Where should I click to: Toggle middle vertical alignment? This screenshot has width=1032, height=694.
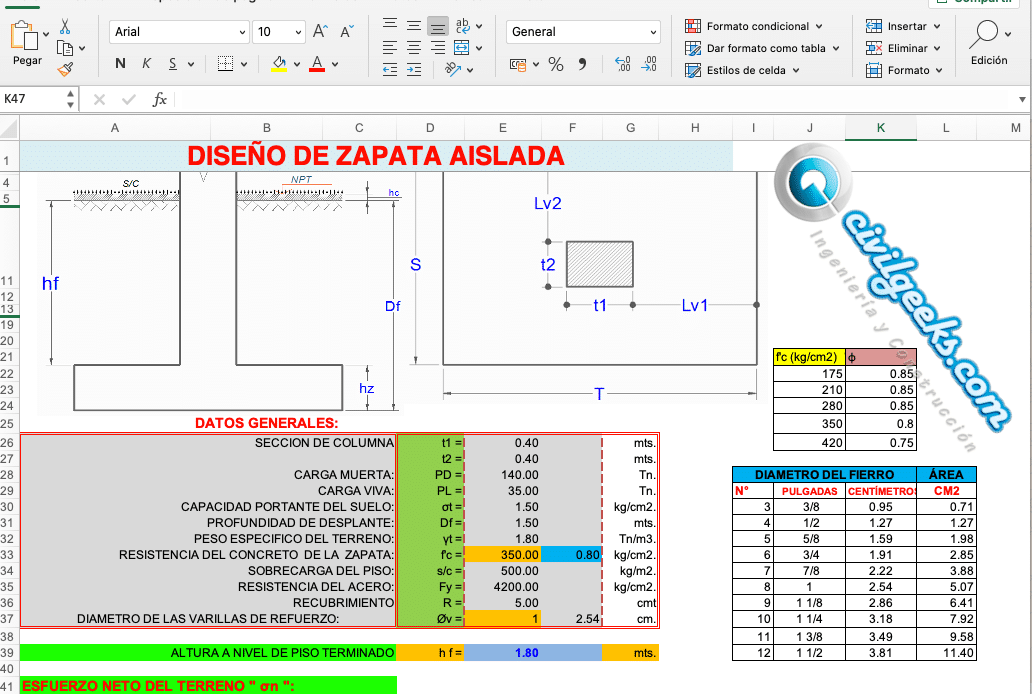(414, 26)
